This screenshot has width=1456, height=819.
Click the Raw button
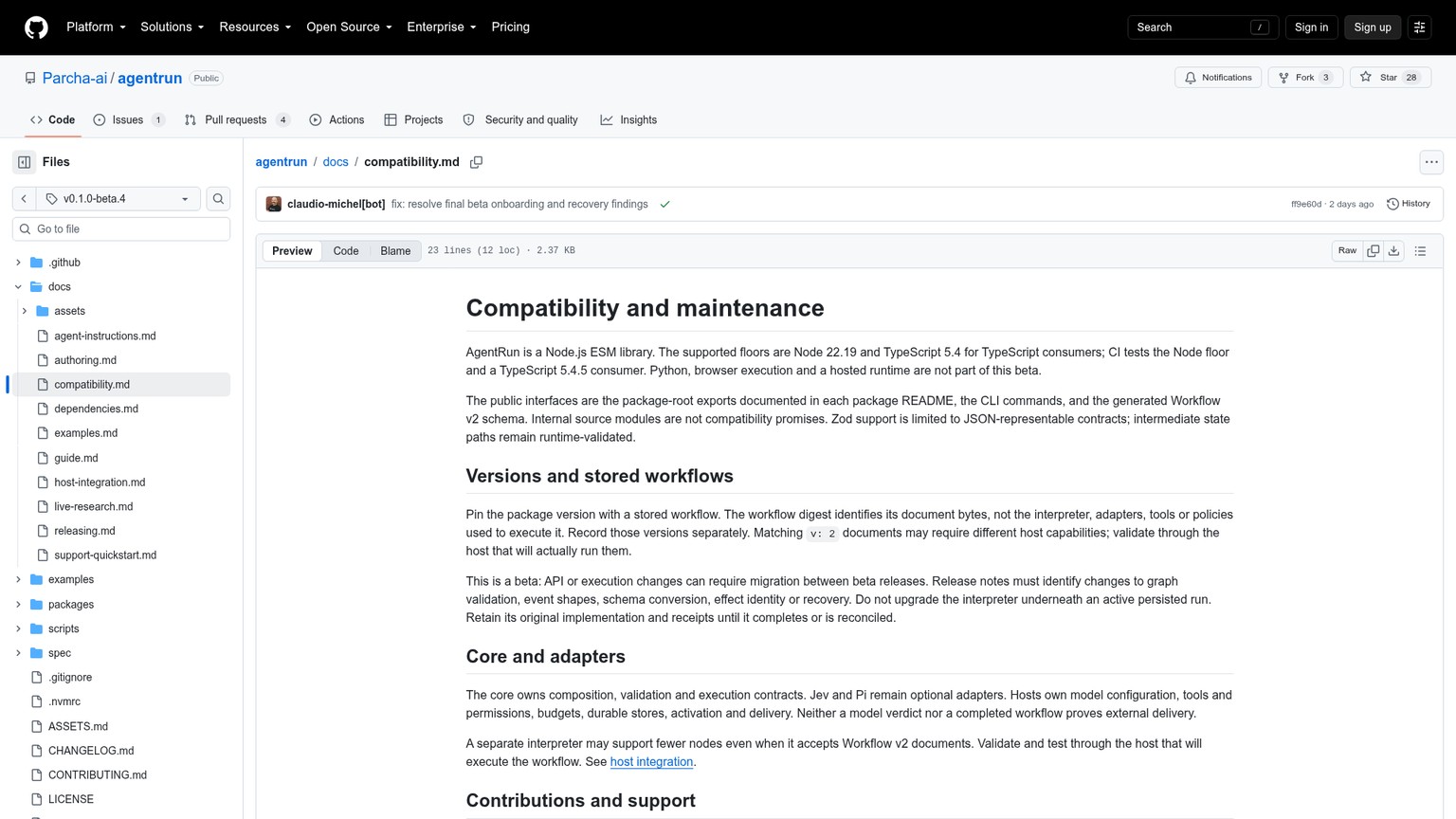coord(1347,251)
